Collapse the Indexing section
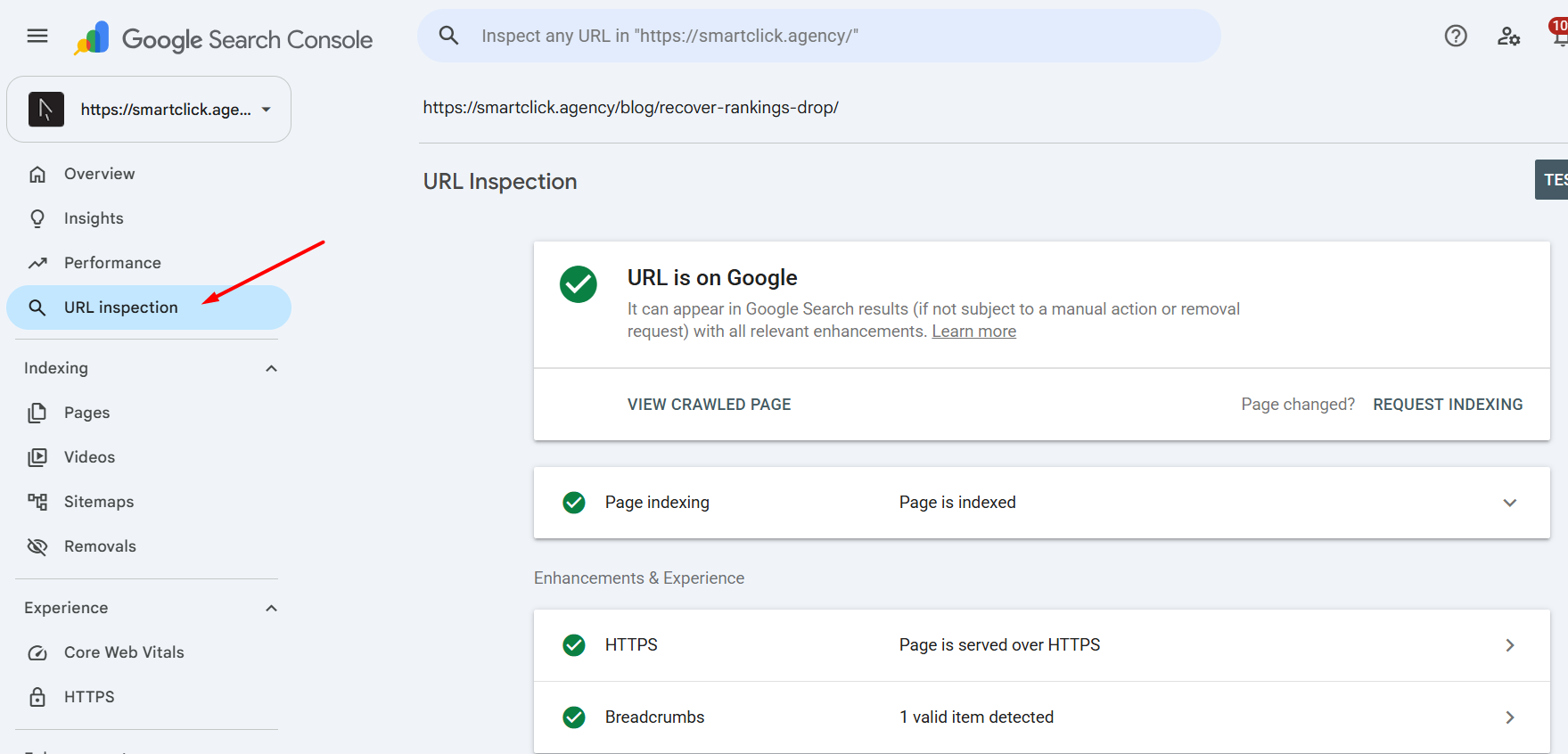 coord(272,368)
